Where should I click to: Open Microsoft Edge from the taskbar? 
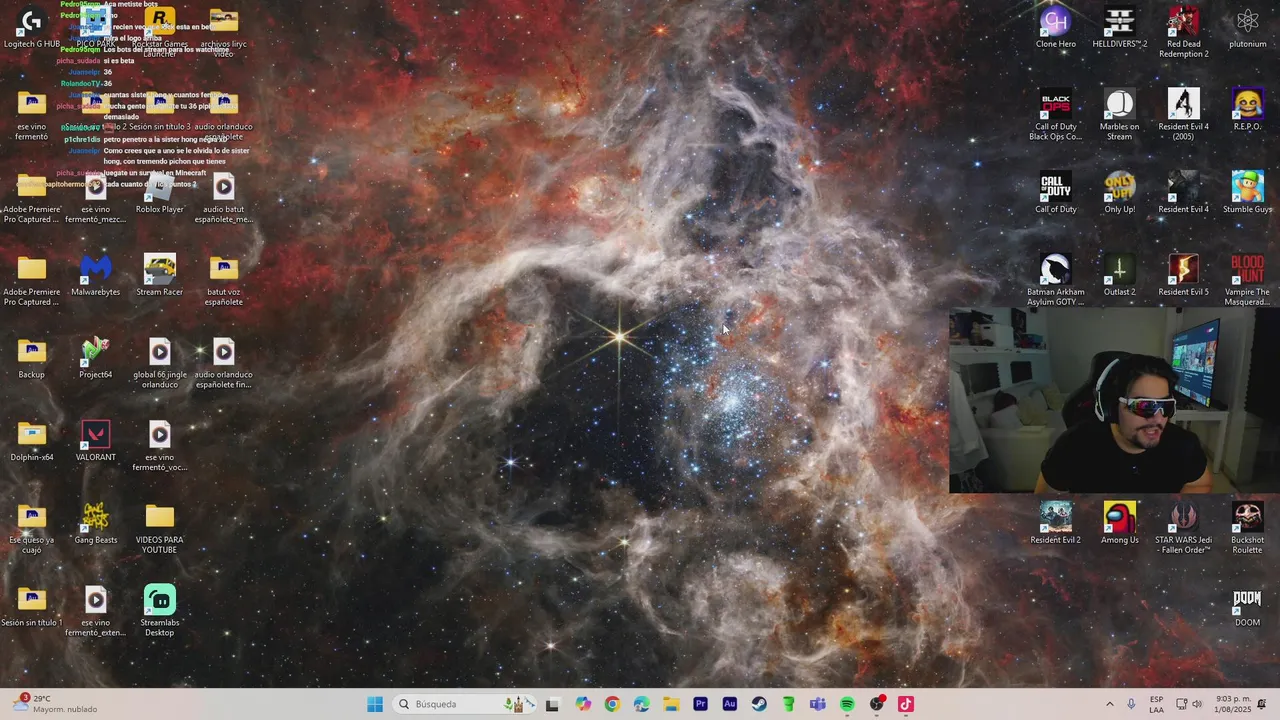click(x=642, y=704)
